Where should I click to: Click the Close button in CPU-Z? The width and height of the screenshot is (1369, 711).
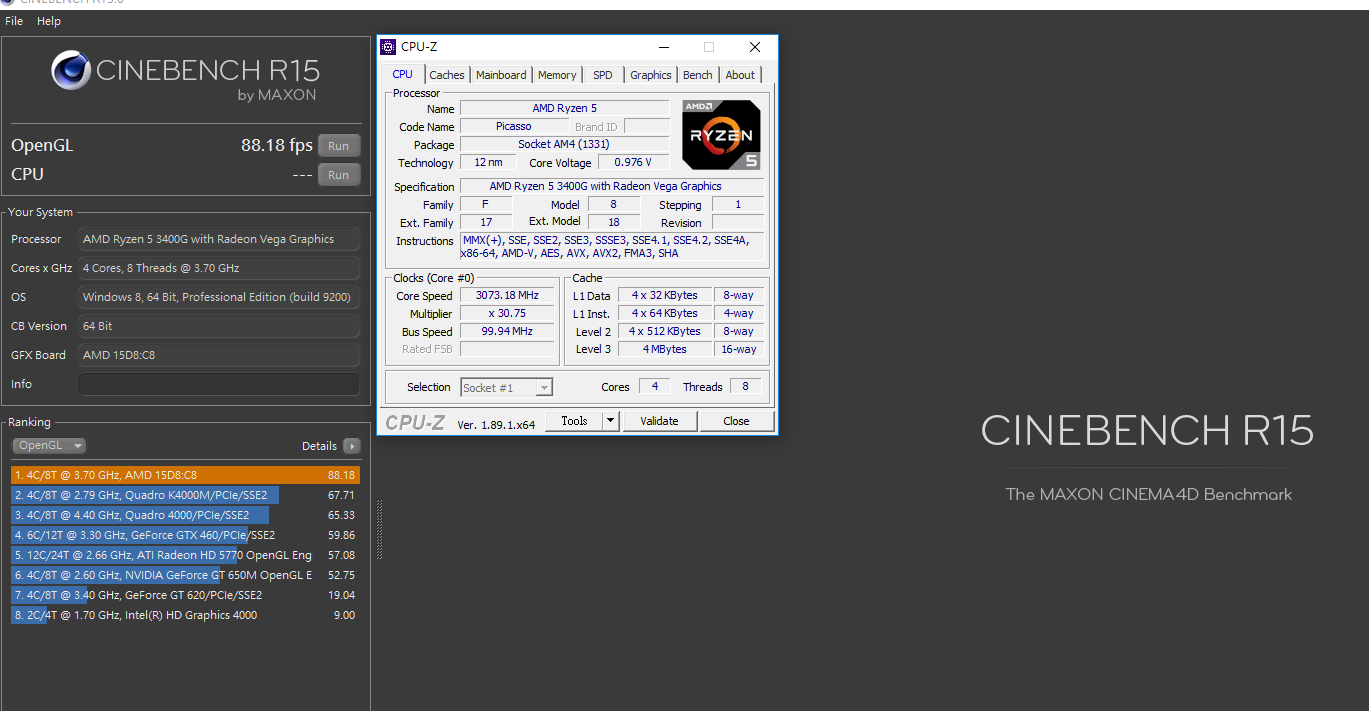(x=736, y=421)
